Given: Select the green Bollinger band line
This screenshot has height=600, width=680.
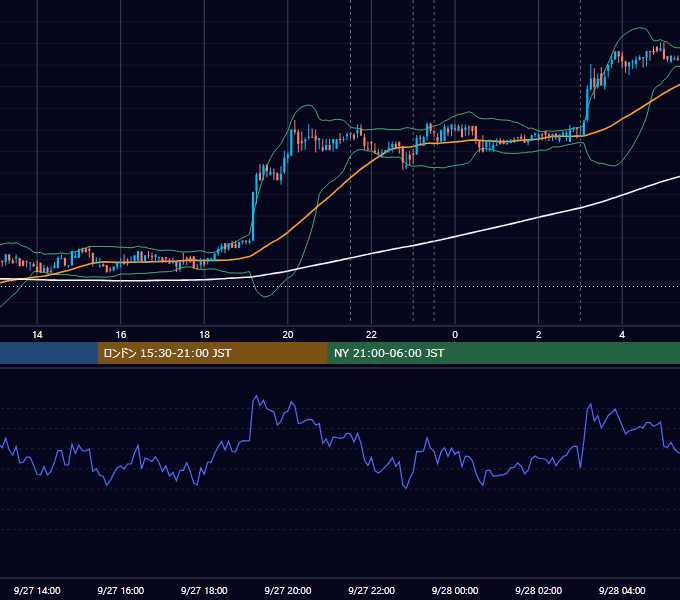Looking at the screenshot, I should (308, 105).
